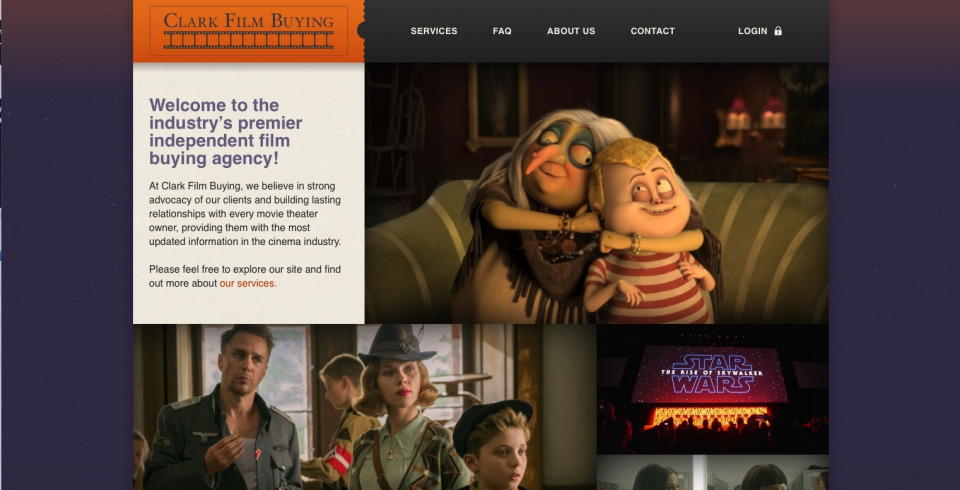This screenshot has width=960, height=490.
Task: Click the blond boy in striped shirt
Action: click(x=649, y=233)
